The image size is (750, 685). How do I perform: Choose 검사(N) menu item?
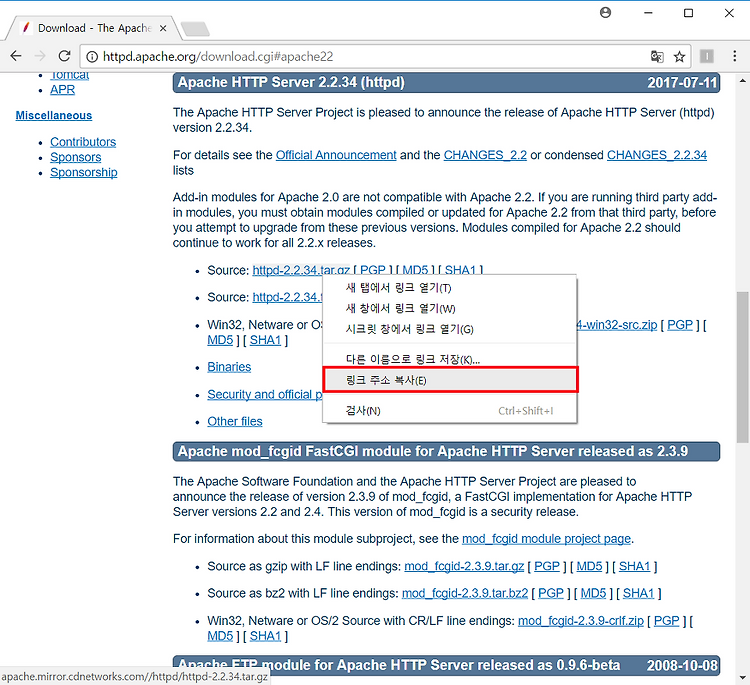[450, 410]
